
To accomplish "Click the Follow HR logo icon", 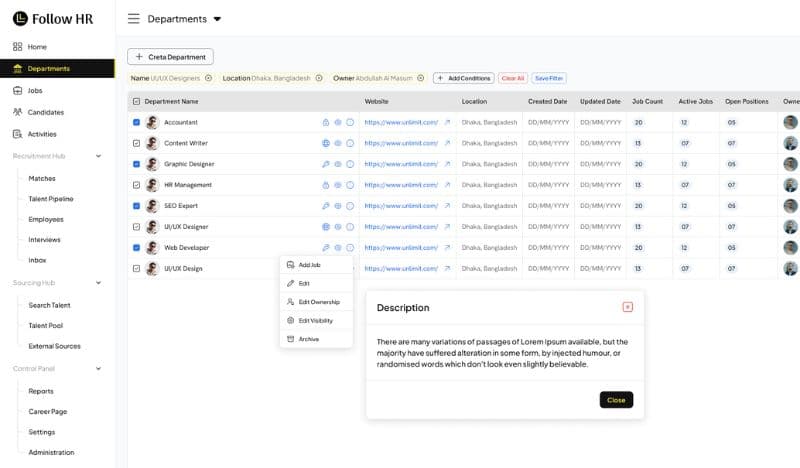I will tap(20, 18).
